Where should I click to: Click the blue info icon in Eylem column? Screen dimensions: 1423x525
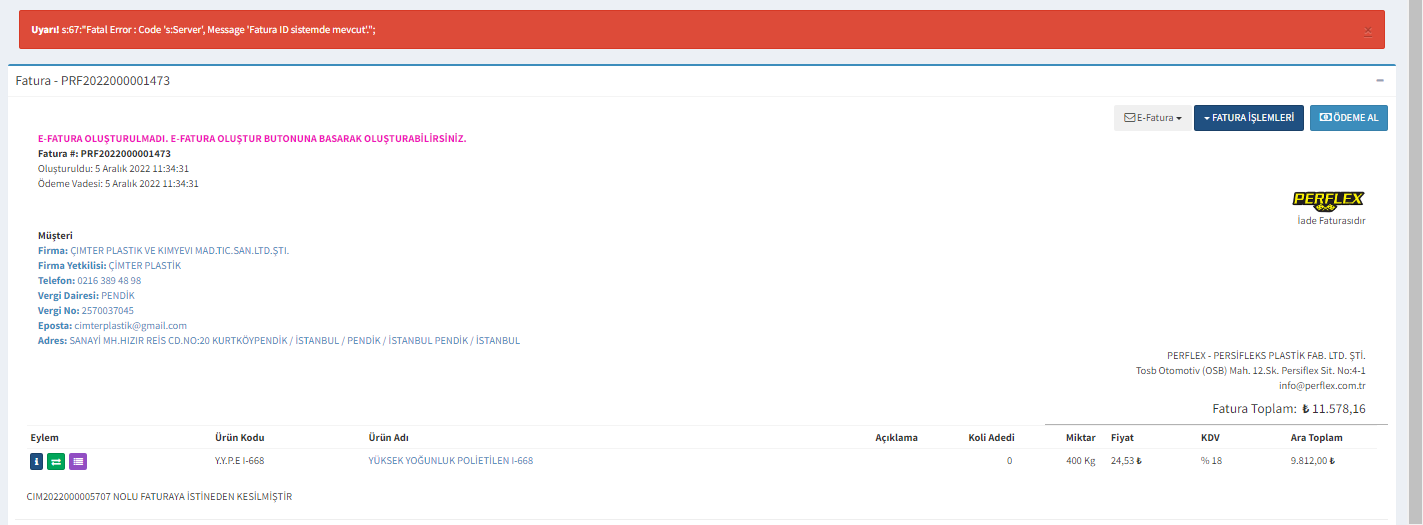pos(37,461)
